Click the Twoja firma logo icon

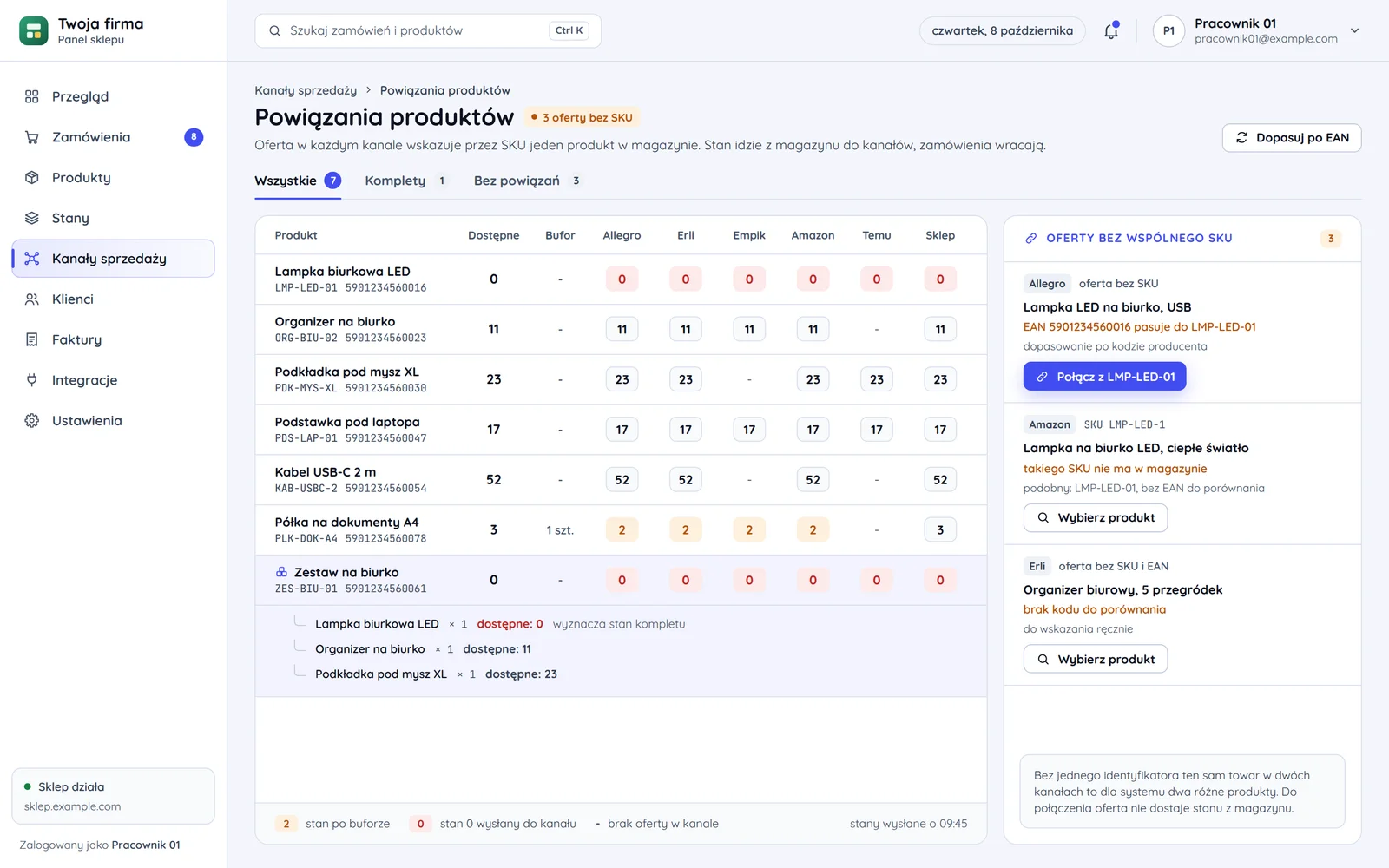[34, 31]
